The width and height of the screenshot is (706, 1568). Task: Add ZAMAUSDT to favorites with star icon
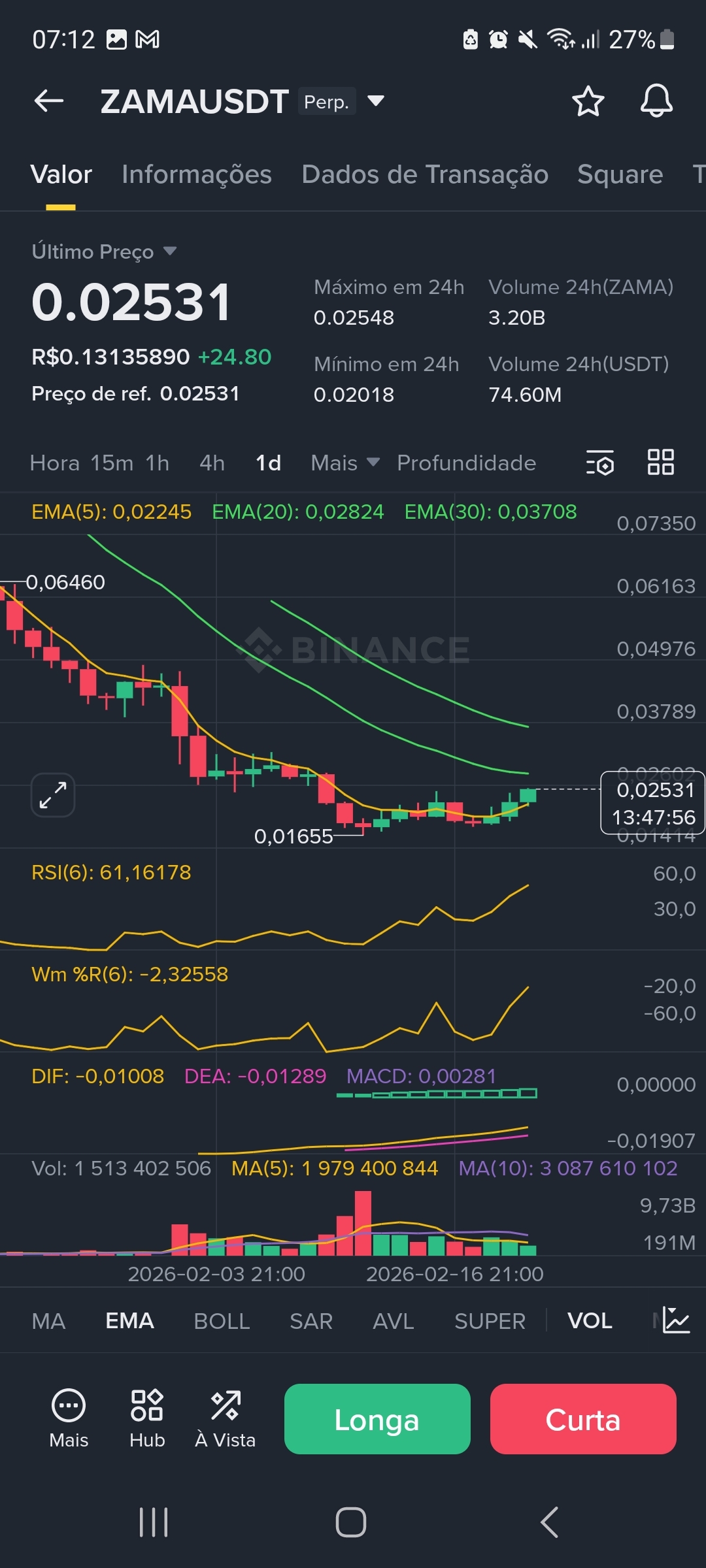pos(588,101)
